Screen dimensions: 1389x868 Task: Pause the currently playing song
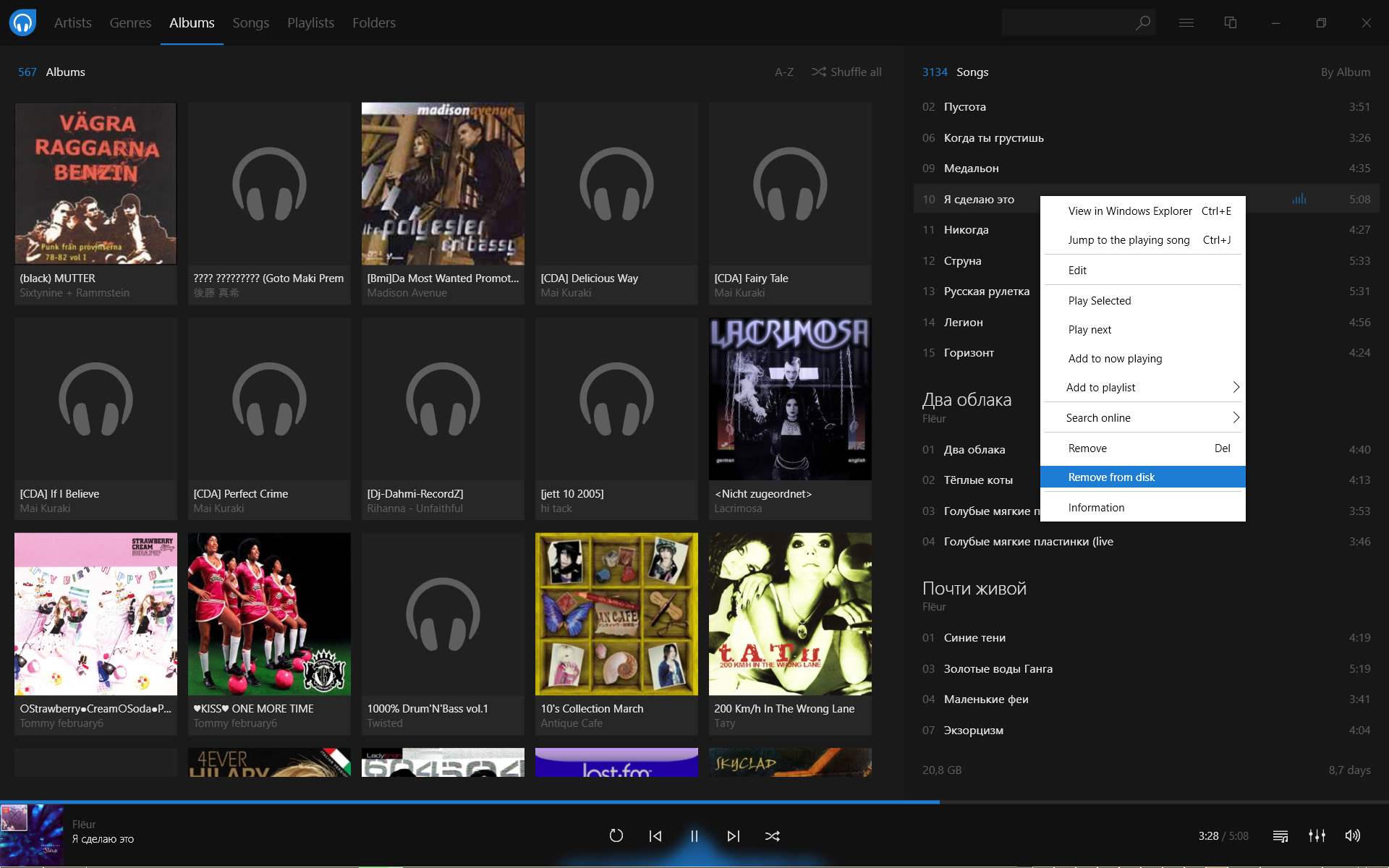694,835
